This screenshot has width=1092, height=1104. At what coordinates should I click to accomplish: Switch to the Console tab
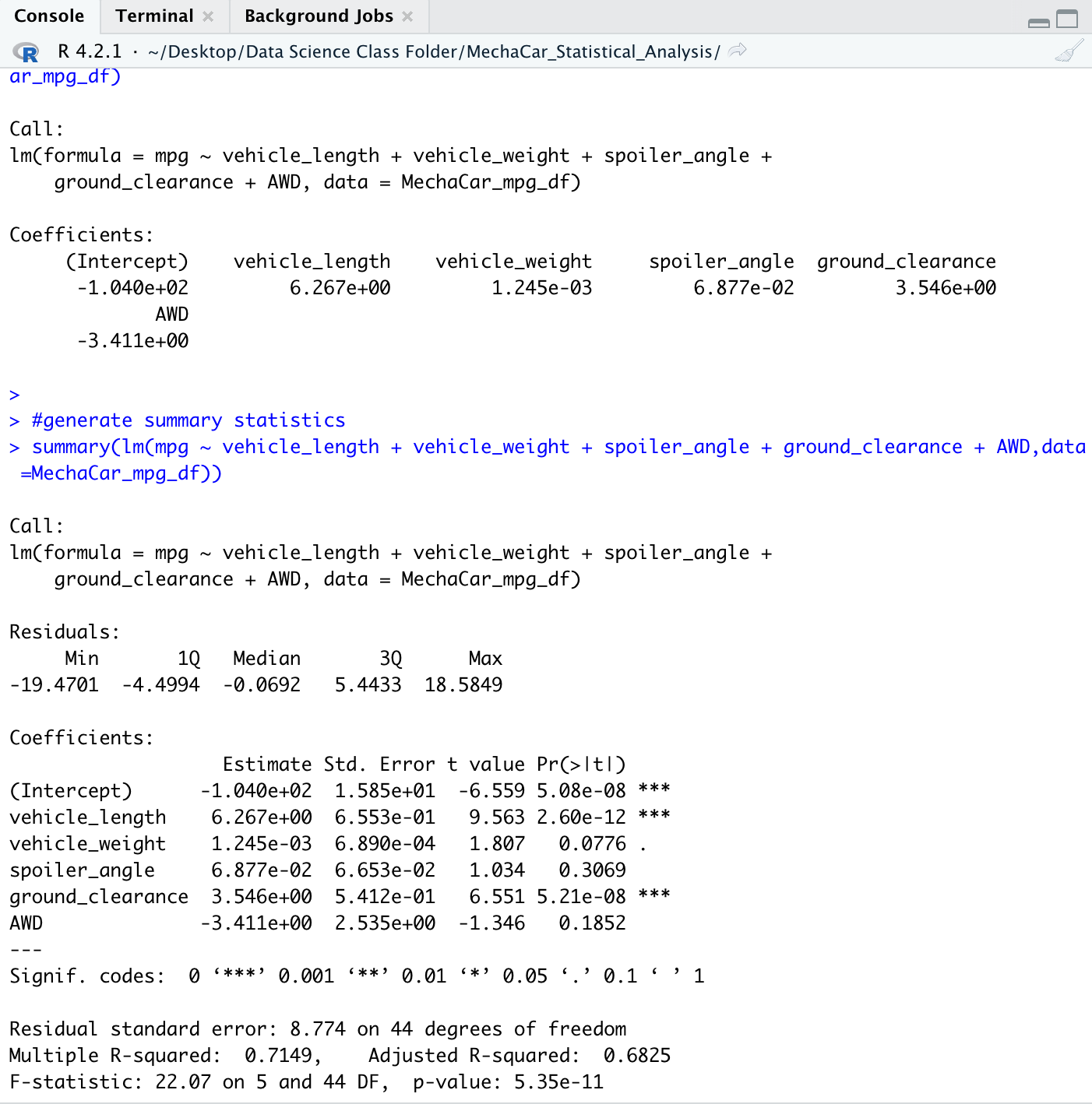pos(49,16)
